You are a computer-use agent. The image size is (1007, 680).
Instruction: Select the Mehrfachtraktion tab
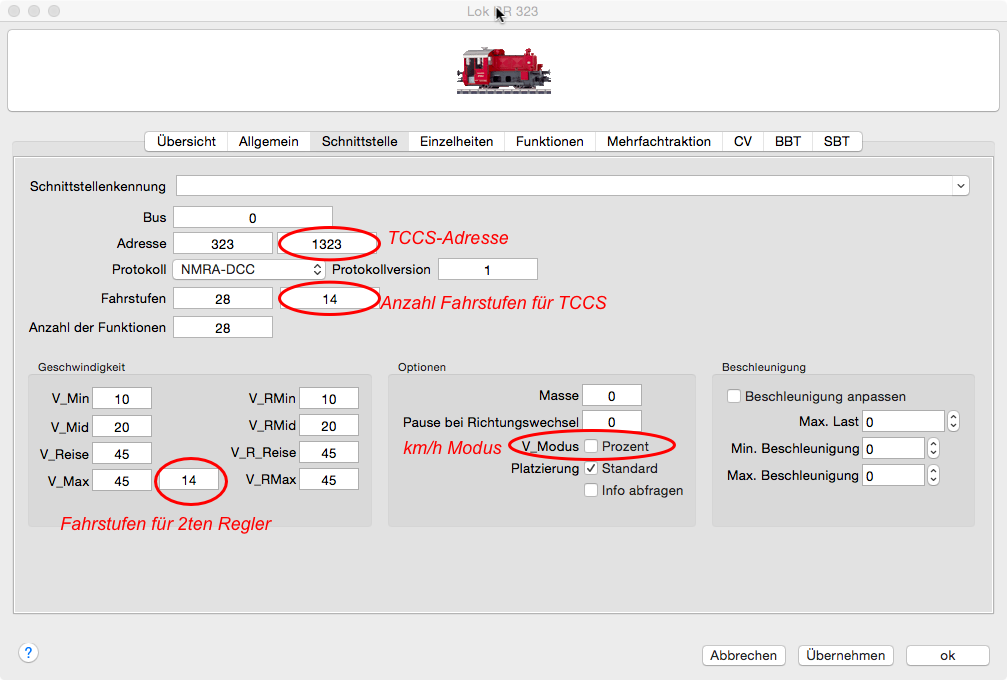(658, 141)
